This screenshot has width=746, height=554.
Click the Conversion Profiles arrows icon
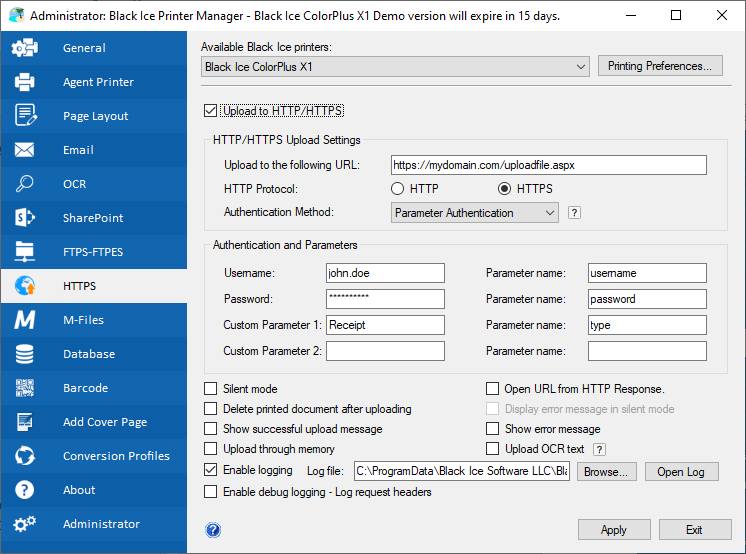[x=24, y=455]
